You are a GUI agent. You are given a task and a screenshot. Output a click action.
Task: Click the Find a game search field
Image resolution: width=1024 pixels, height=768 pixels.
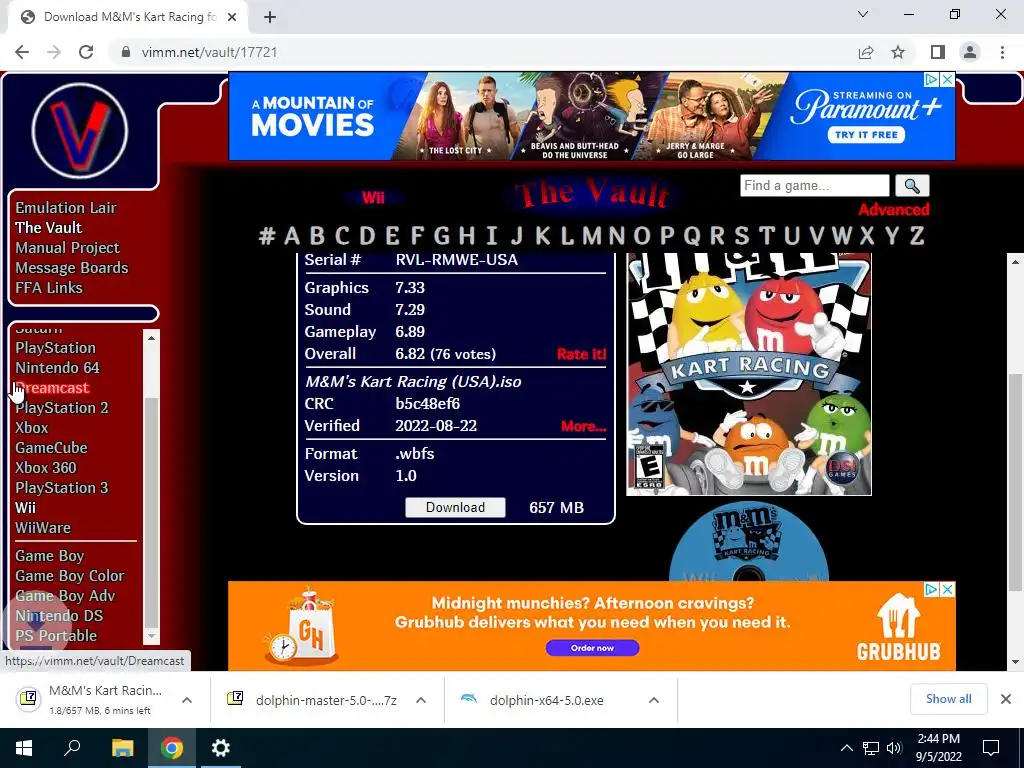coord(814,185)
